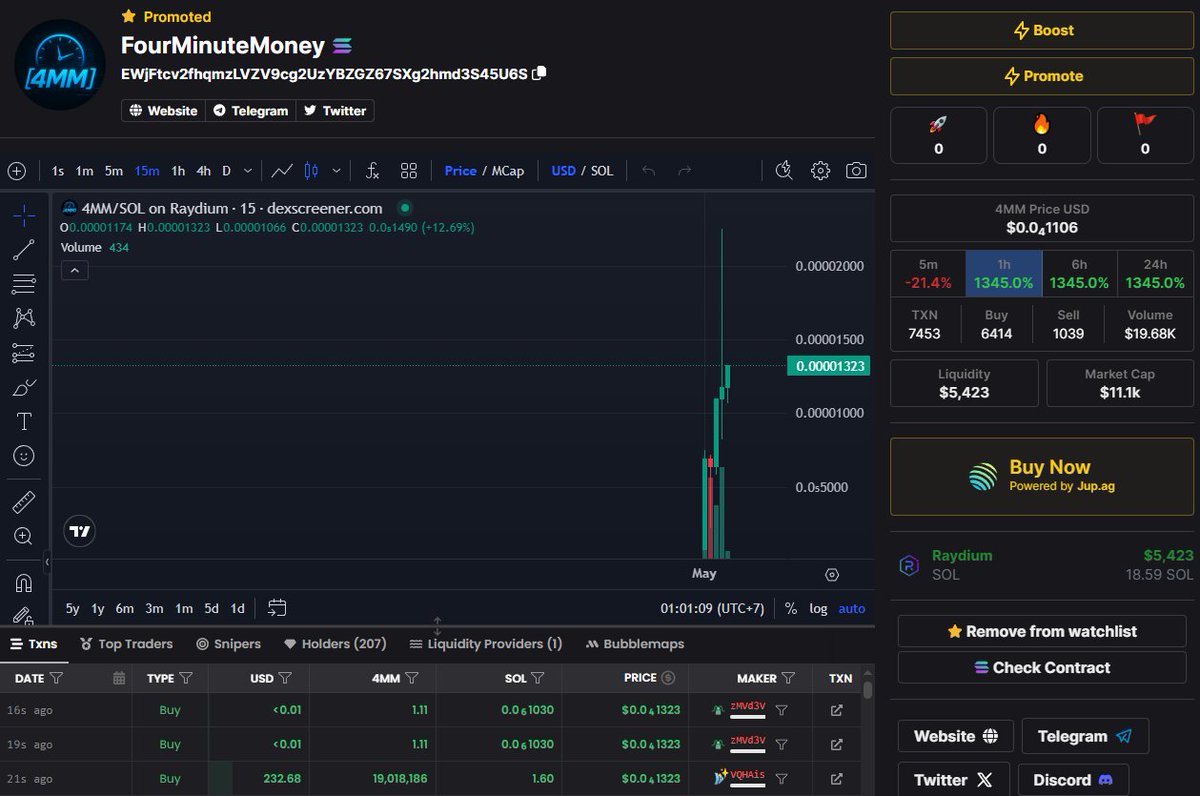Switch chart currency to USD

coord(563,171)
